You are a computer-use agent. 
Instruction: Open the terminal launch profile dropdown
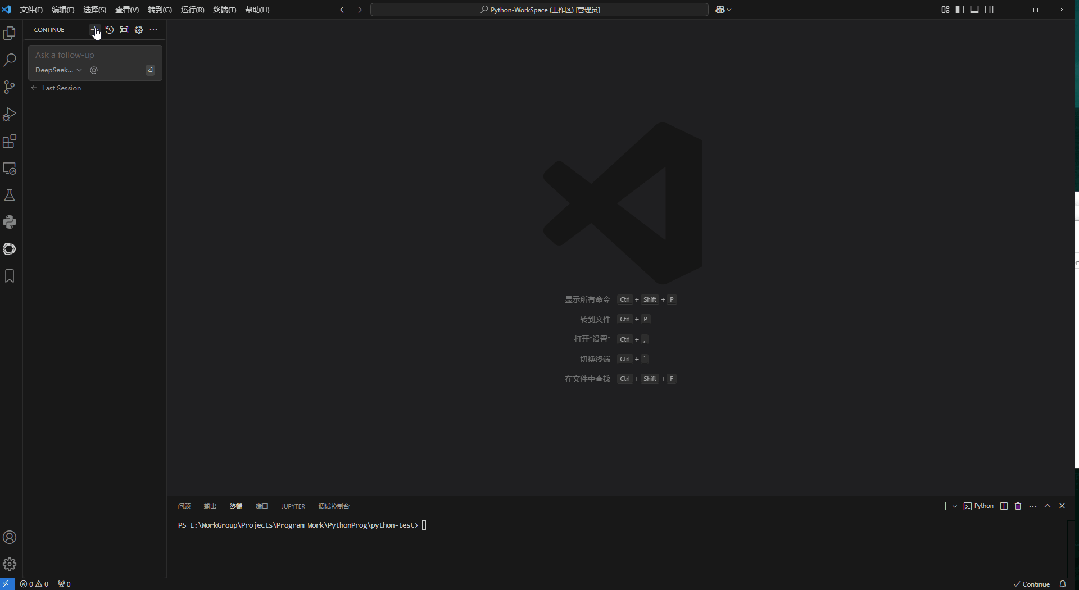click(954, 506)
